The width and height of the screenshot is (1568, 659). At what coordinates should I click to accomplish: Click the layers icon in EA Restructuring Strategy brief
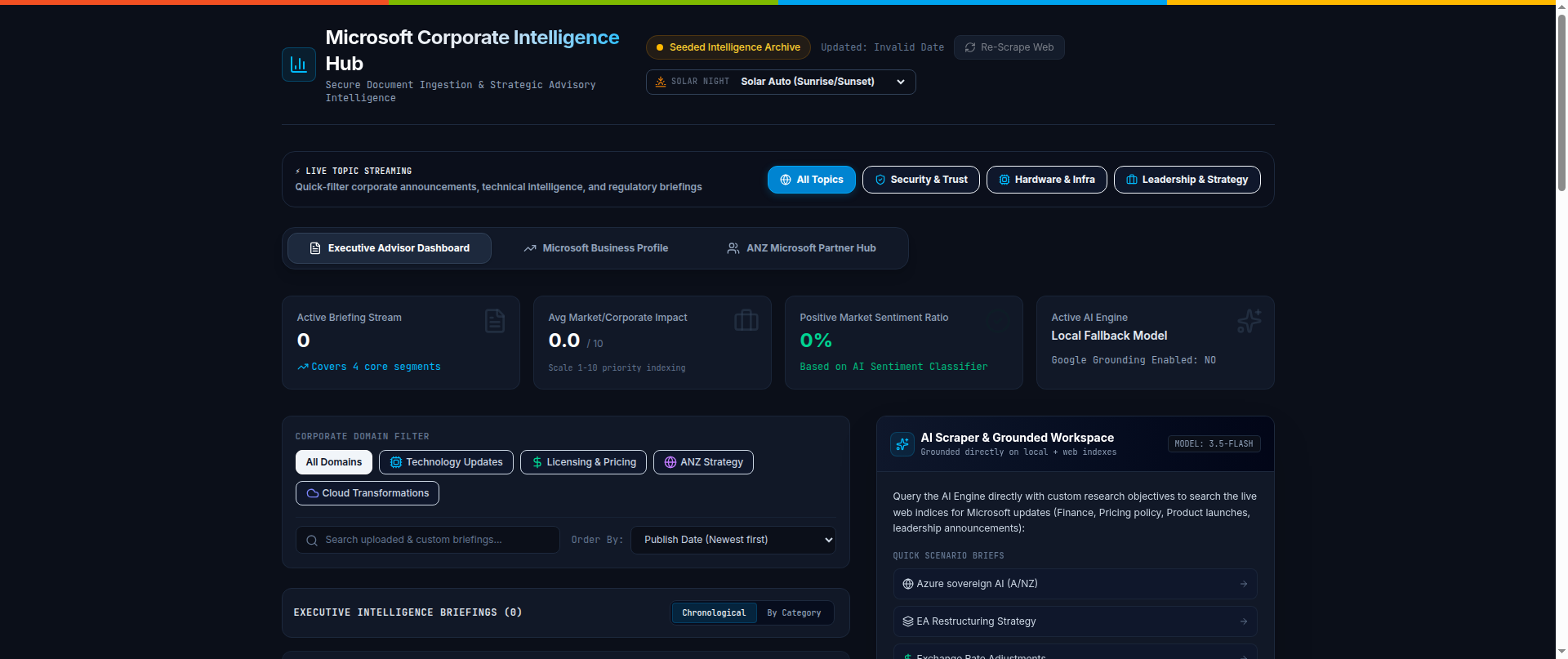click(x=908, y=621)
